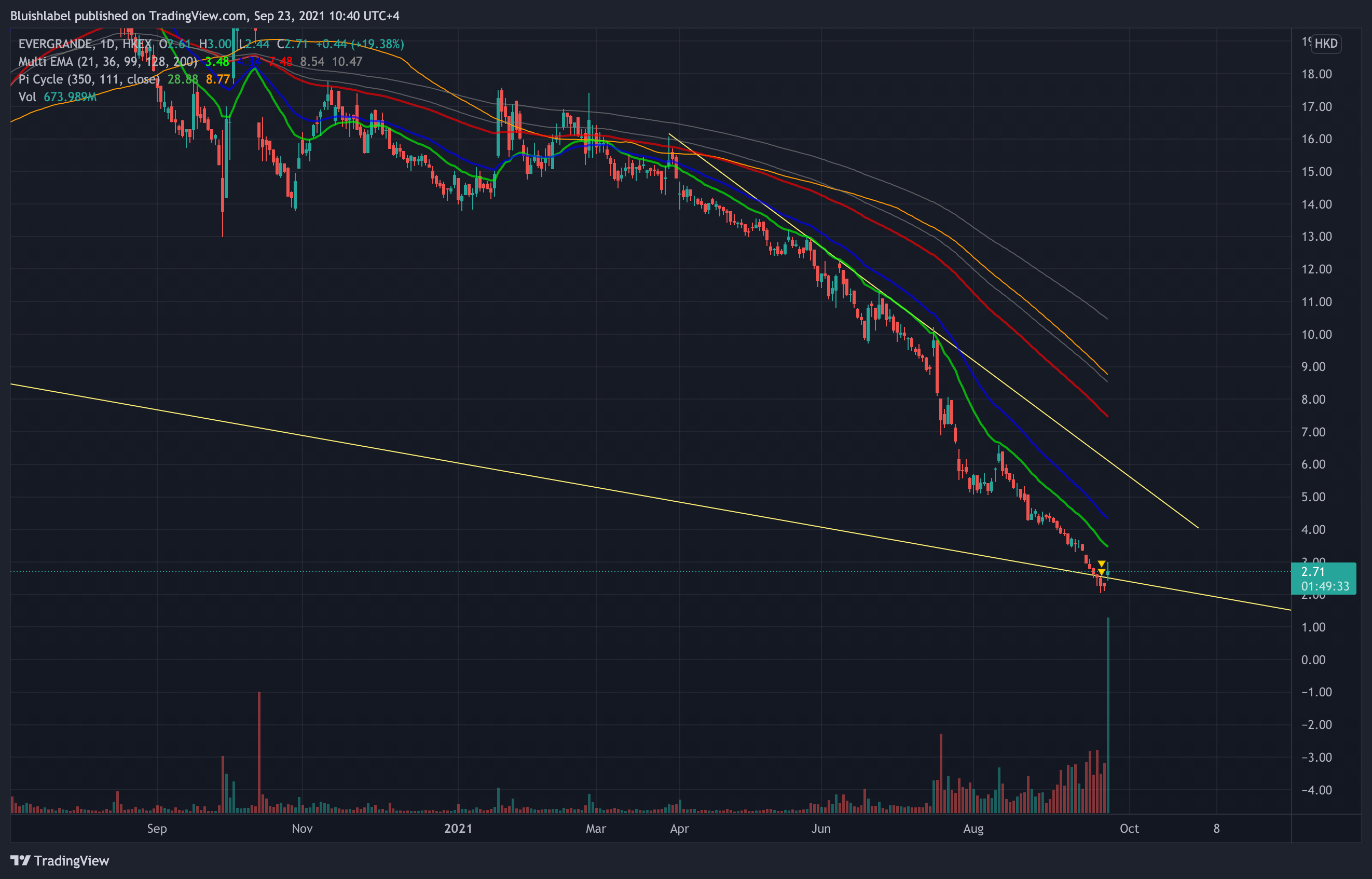Click the current price label 2.71
Viewport: 1372px width, 879px height.
pos(1313,571)
